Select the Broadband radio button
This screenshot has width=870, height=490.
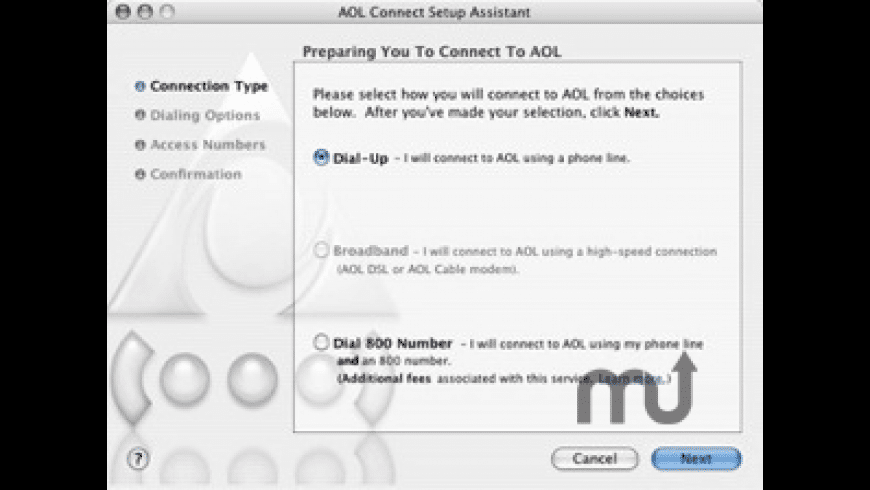click(321, 251)
